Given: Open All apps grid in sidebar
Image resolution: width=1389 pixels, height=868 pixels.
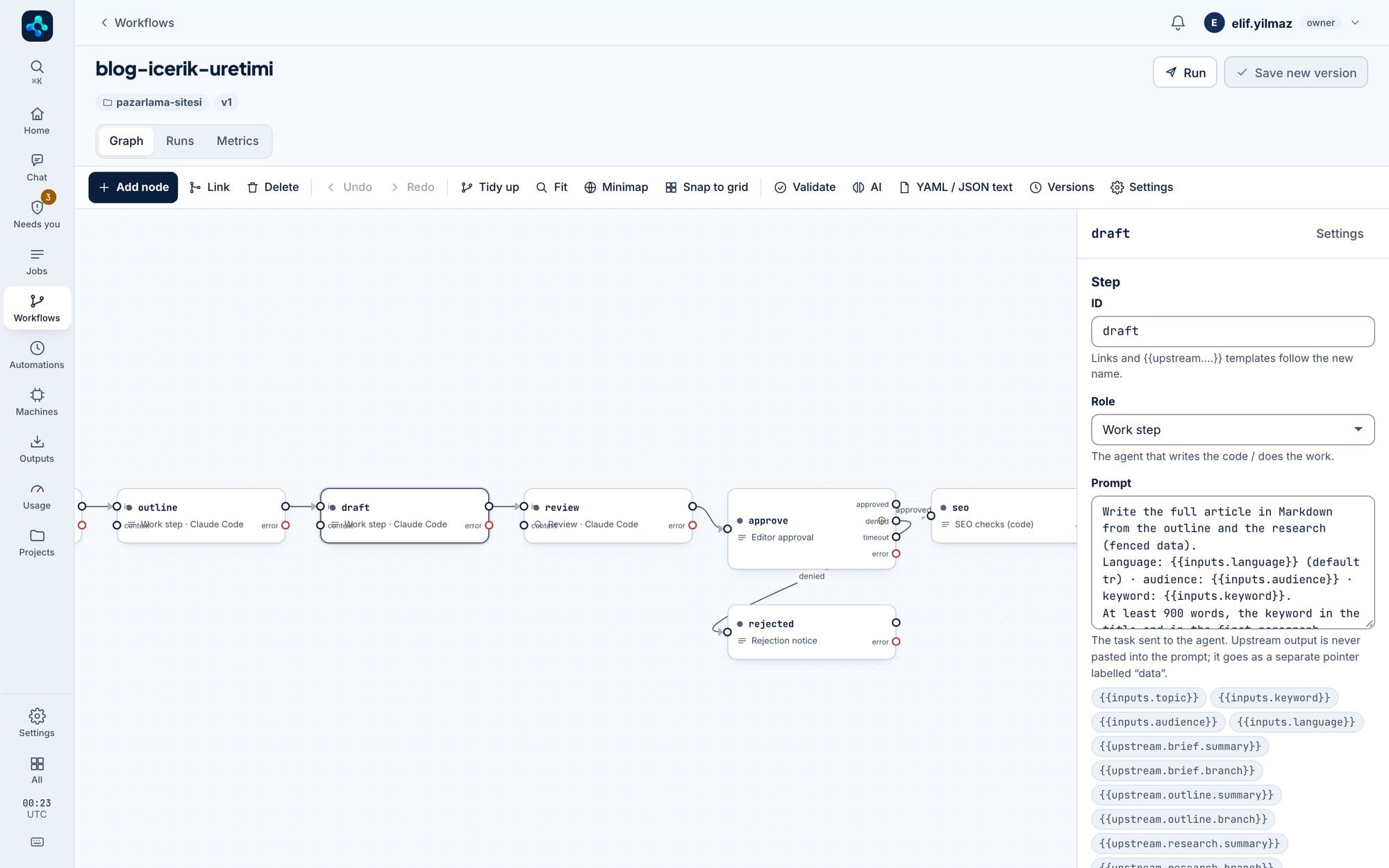Looking at the screenshot, I should 37,770.
